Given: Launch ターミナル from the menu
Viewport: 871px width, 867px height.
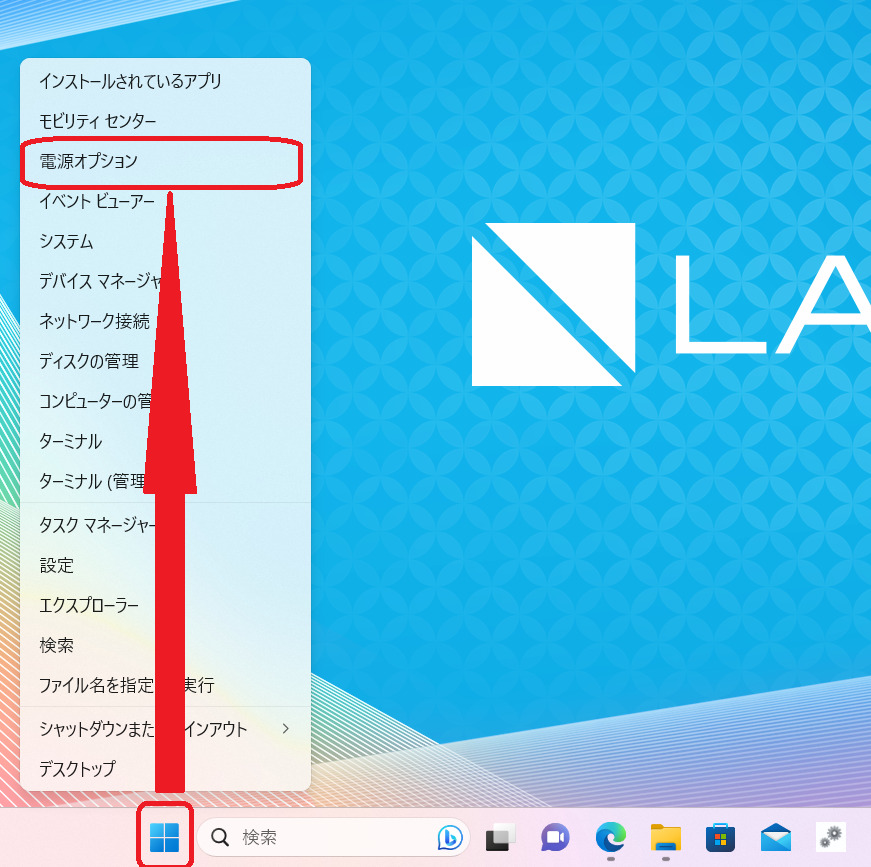Looking at the screenshot, I should (x=166, y=441).
